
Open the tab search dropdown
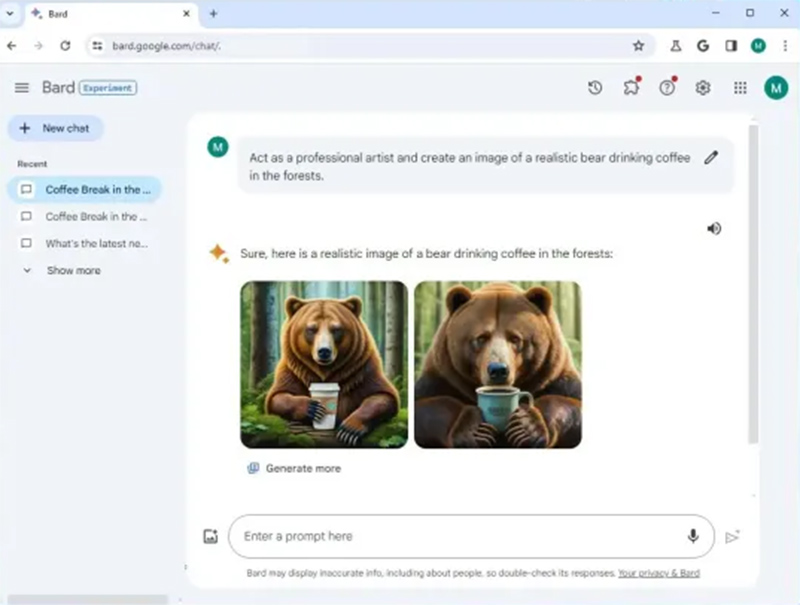pyautogui.click(x=10, y=14)
